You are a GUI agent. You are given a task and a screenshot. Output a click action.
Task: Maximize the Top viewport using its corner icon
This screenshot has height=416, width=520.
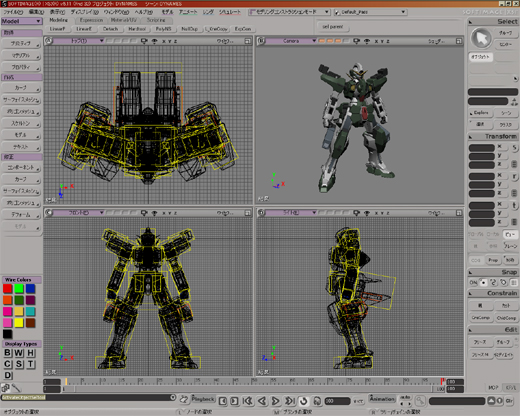click(248, 41)
